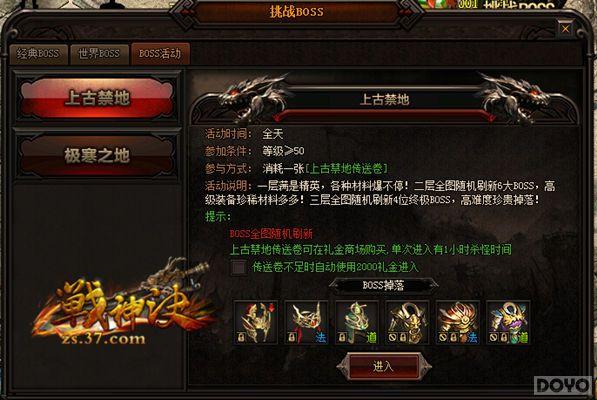Click the 上古禁地传送卷 item link

[x=346, y=168]
